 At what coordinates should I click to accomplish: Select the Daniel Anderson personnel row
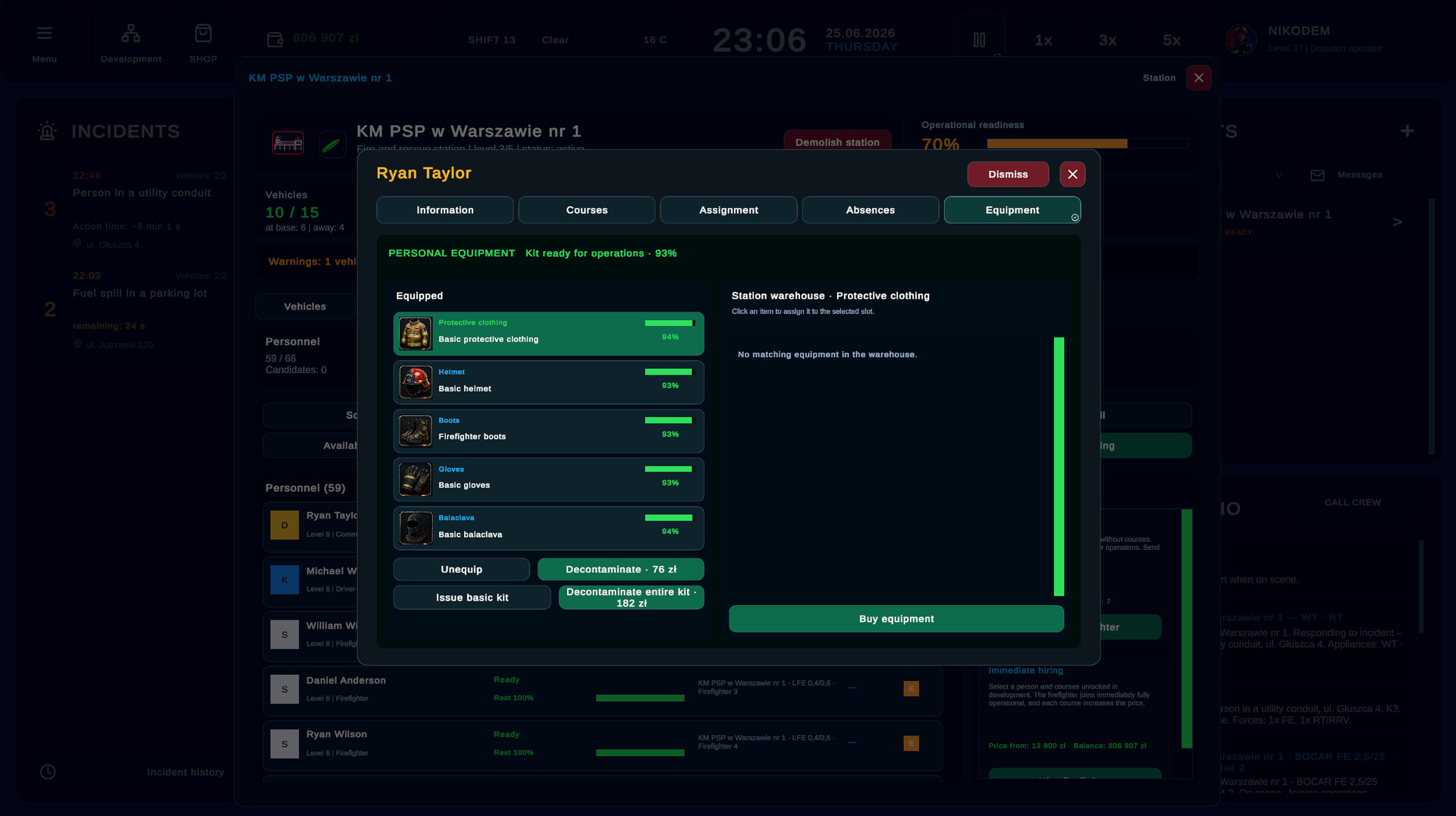pos(602,689)
